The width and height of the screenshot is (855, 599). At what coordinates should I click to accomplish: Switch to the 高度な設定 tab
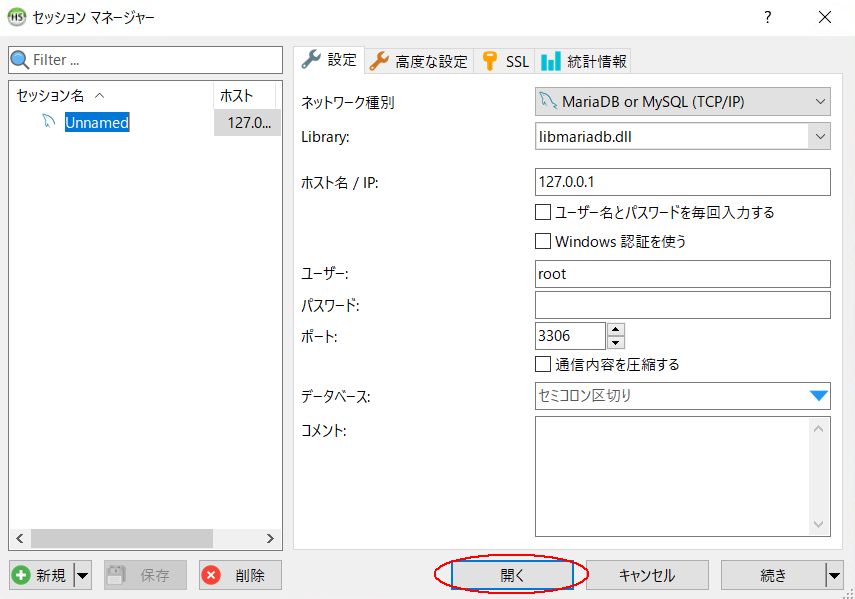pyautogui.click(x=419, y=61)
